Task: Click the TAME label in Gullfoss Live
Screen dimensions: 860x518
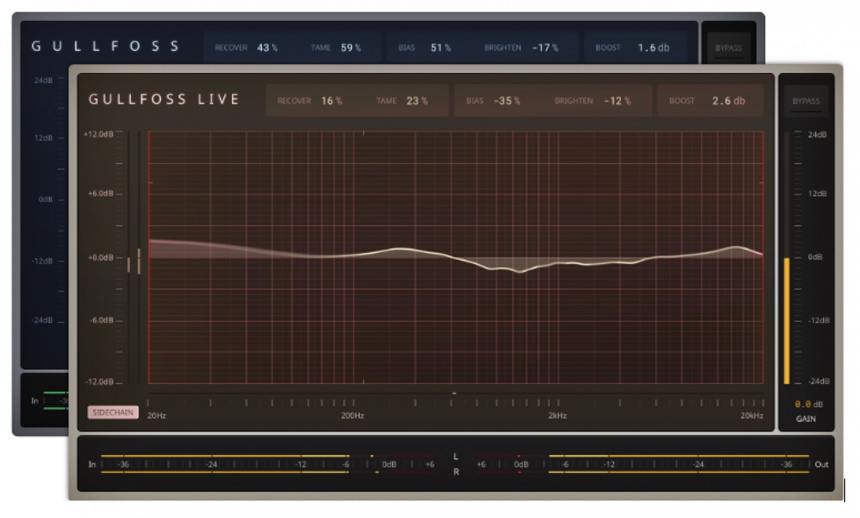Action: coord(386,101)
